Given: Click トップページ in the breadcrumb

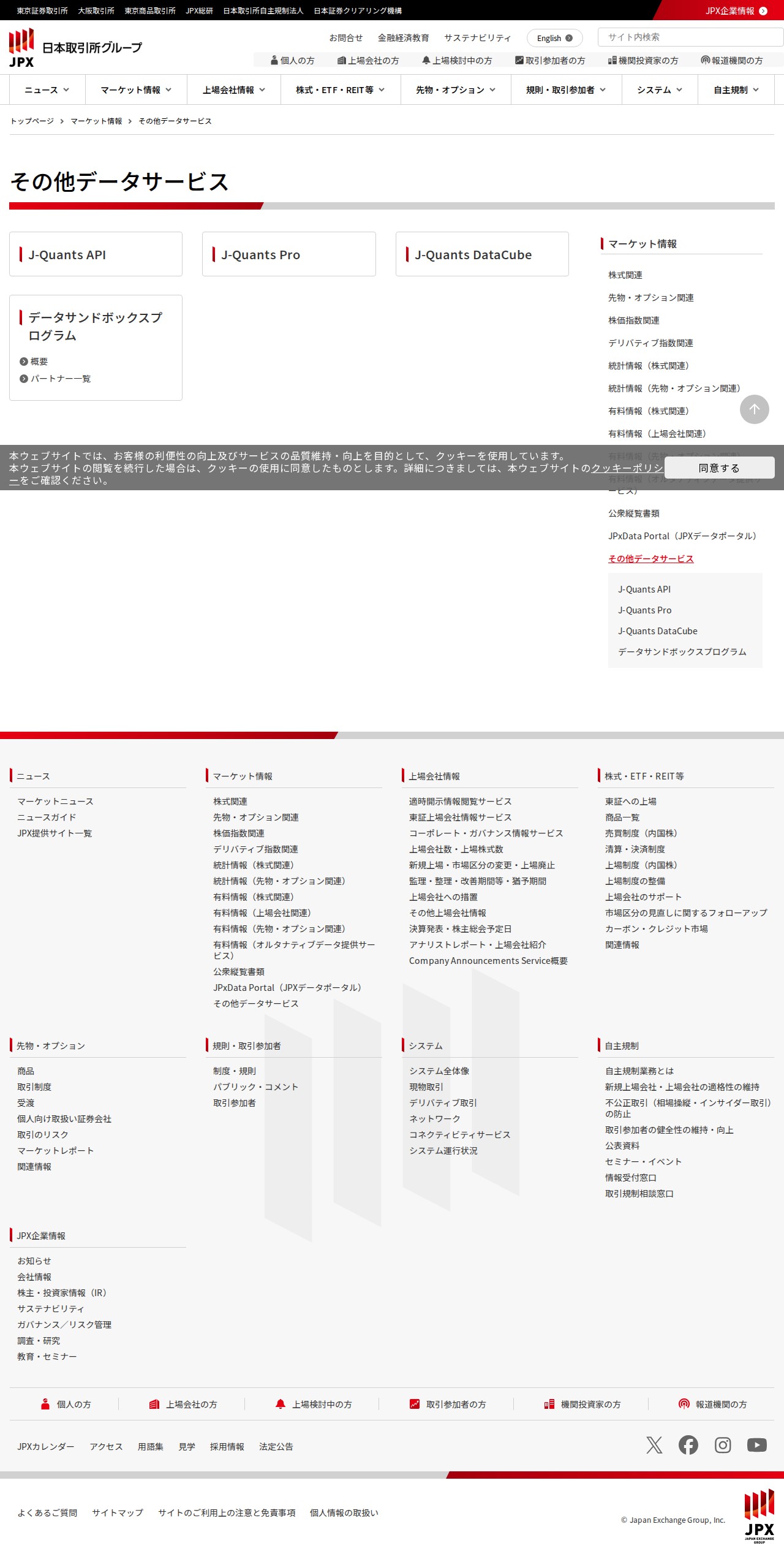Looking at the screenshot, I should coord(32,121).
